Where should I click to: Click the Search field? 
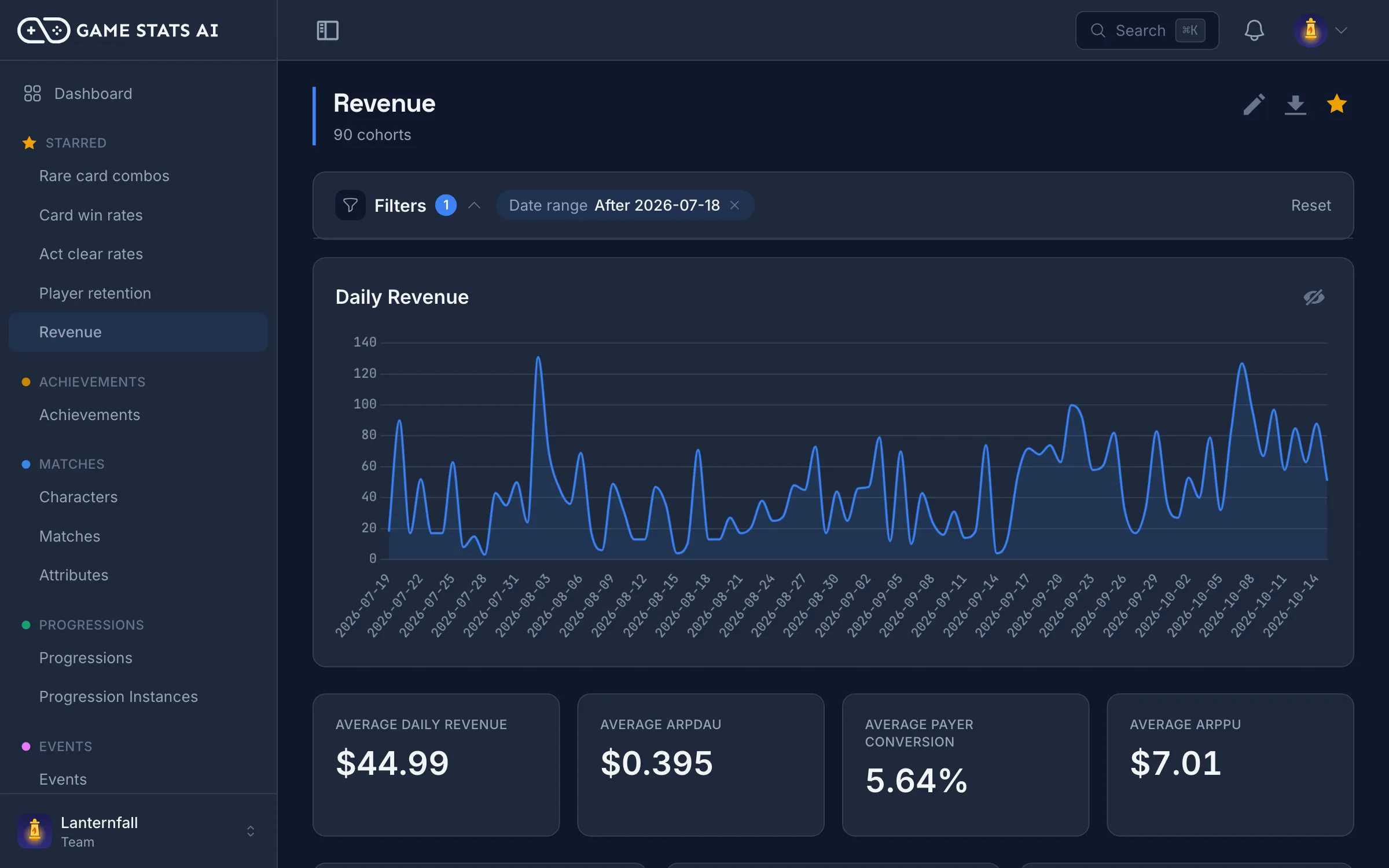click(1147, 30)
